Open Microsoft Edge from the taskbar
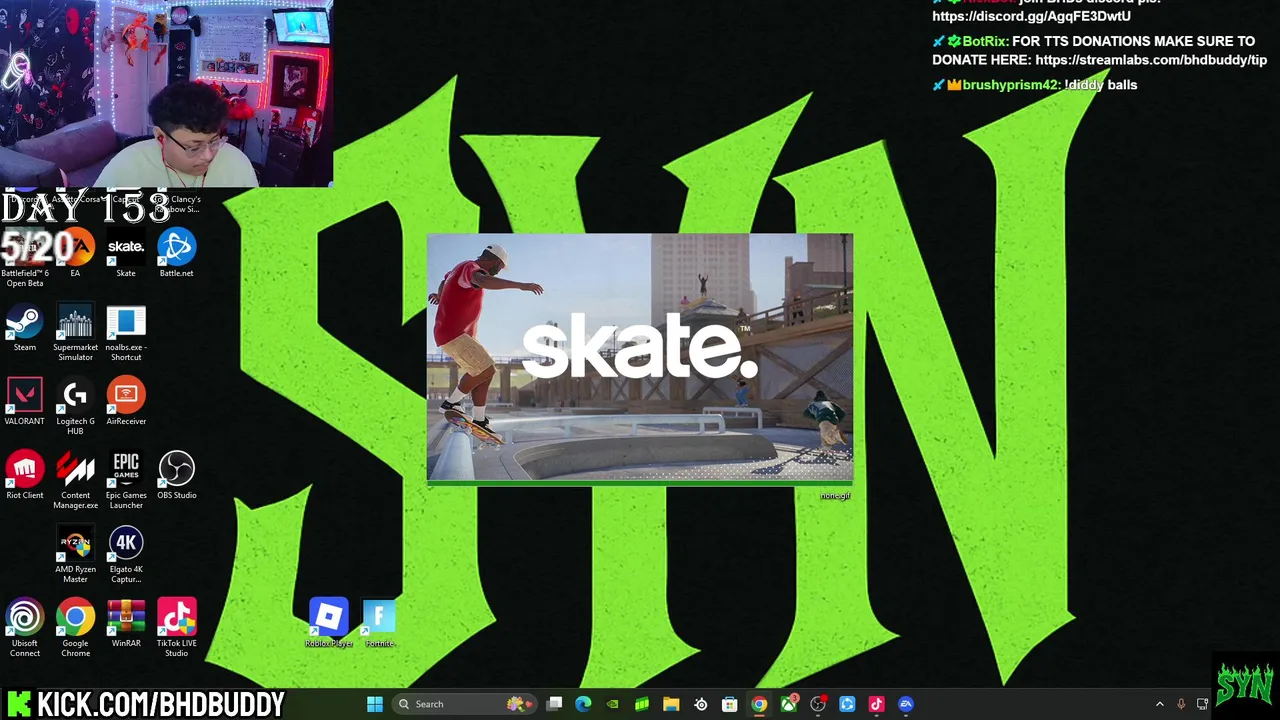This screenshot has width=1280, height=720. click(584, 704)
